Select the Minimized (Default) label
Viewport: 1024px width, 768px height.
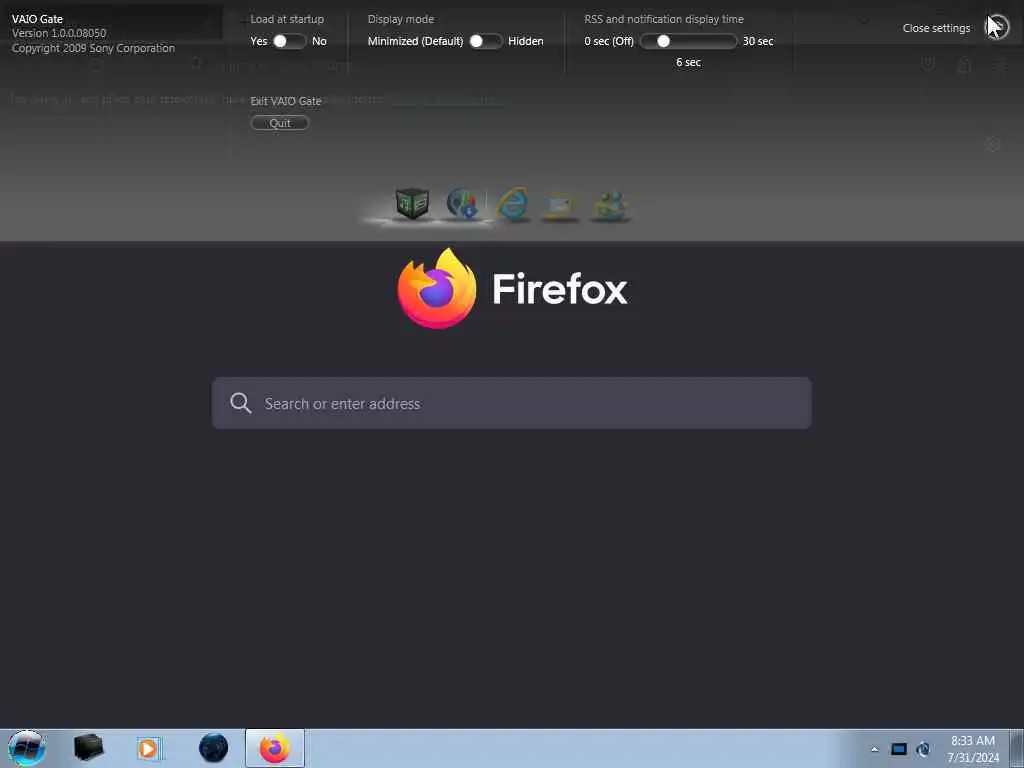point(415,41)
